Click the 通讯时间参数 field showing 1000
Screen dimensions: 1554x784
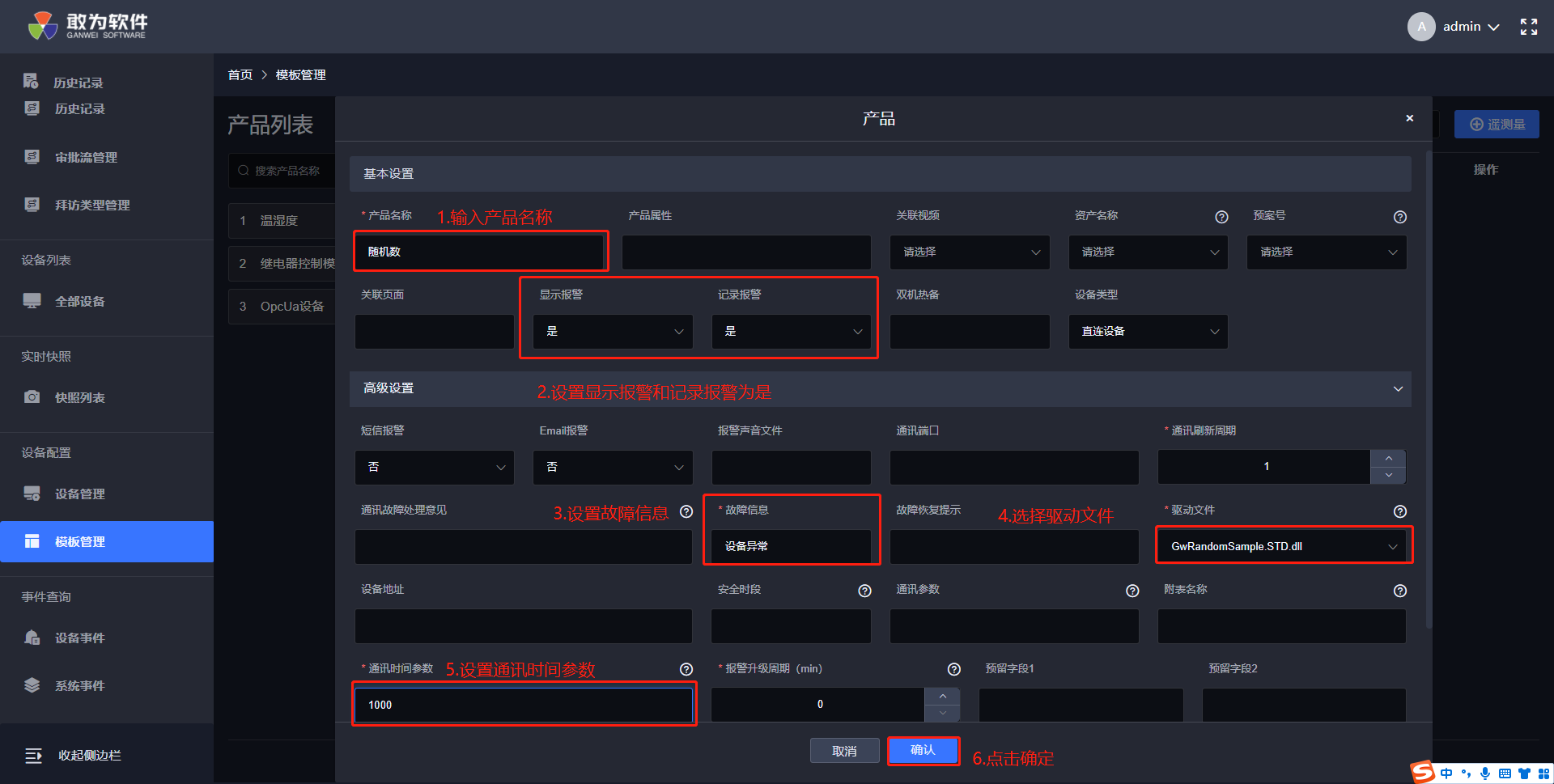tap(524, 705)
